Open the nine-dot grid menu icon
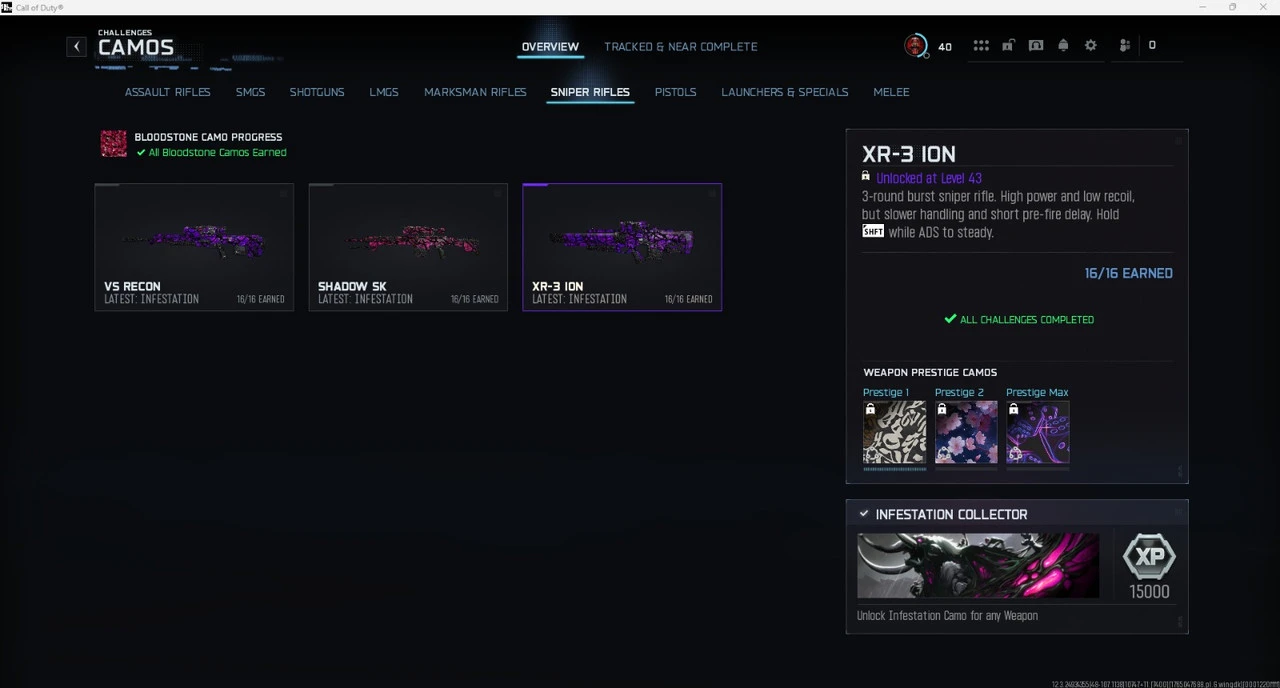Screen dimensions: 1280x688 click(981, 46)
